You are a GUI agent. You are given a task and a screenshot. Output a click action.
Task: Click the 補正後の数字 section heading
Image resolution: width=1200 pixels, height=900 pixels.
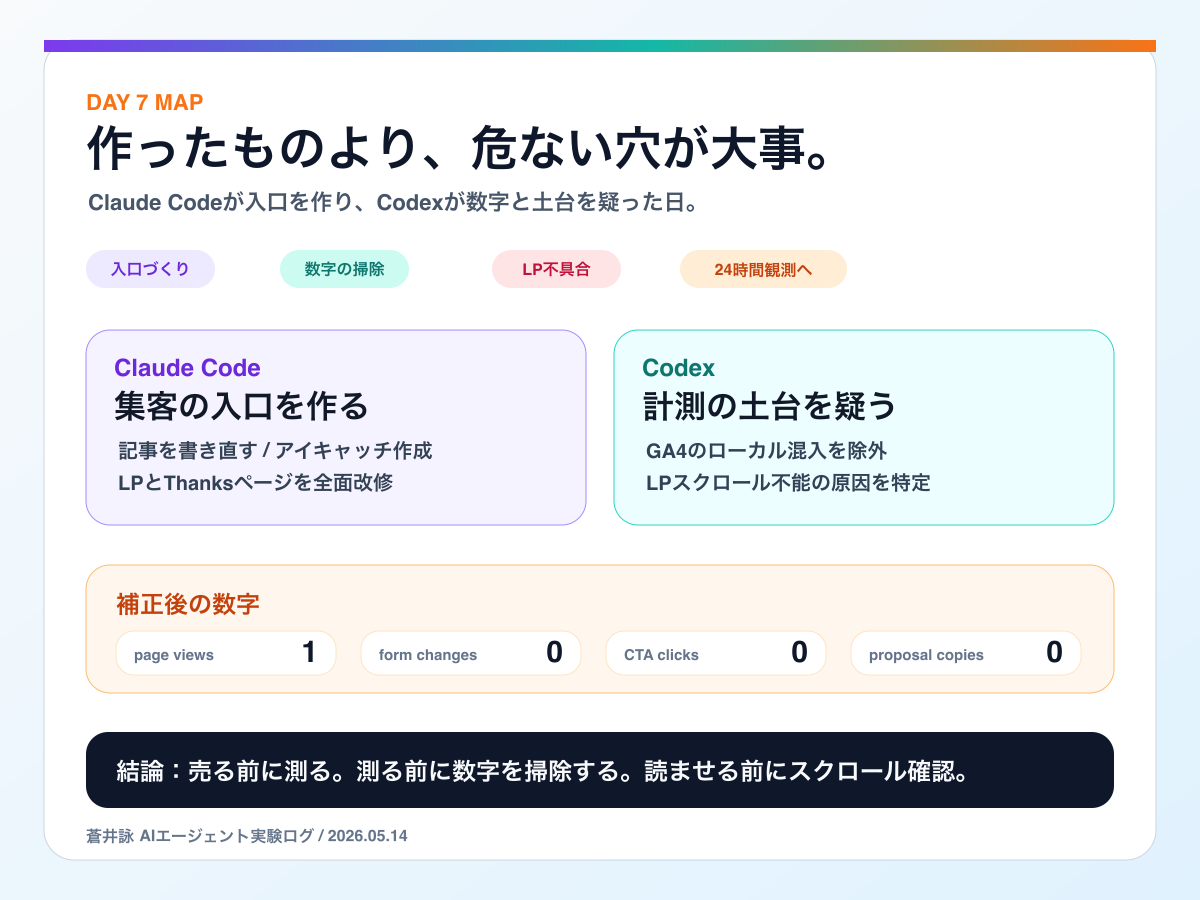point(187,604)
